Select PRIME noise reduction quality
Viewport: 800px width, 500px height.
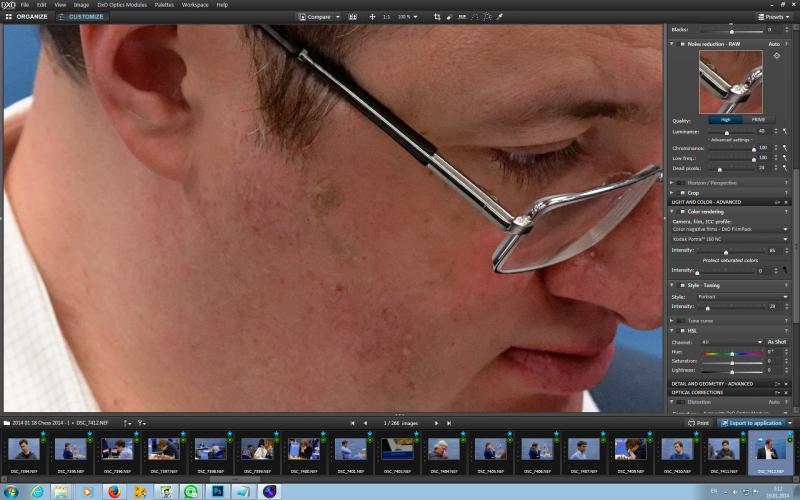[x=758, y=120]
